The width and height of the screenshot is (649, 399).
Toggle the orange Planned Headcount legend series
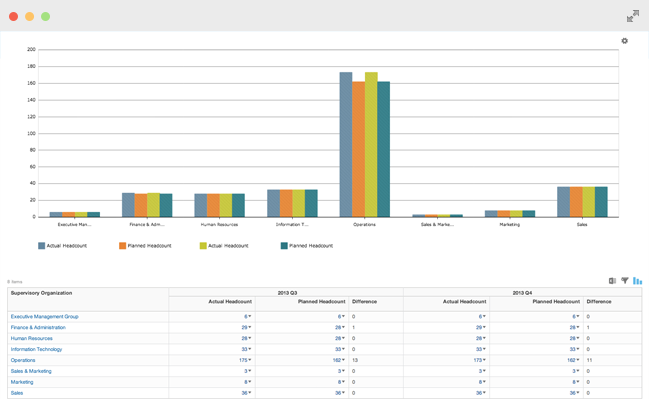[145, 246]
